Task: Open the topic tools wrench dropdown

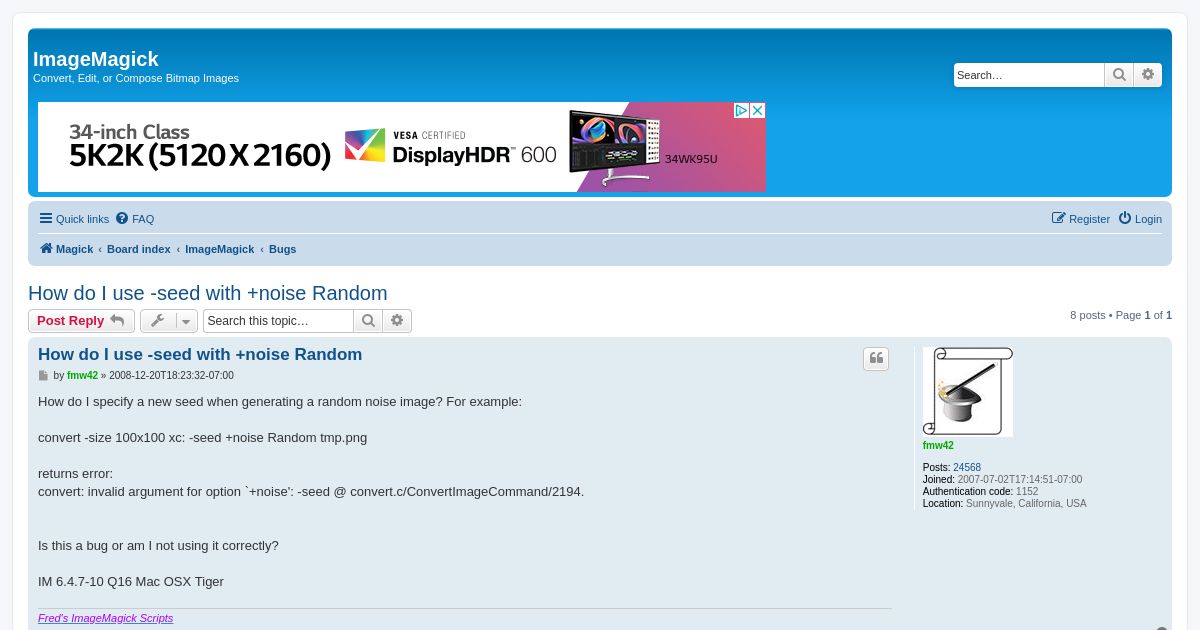Action: tap(169, 321)
